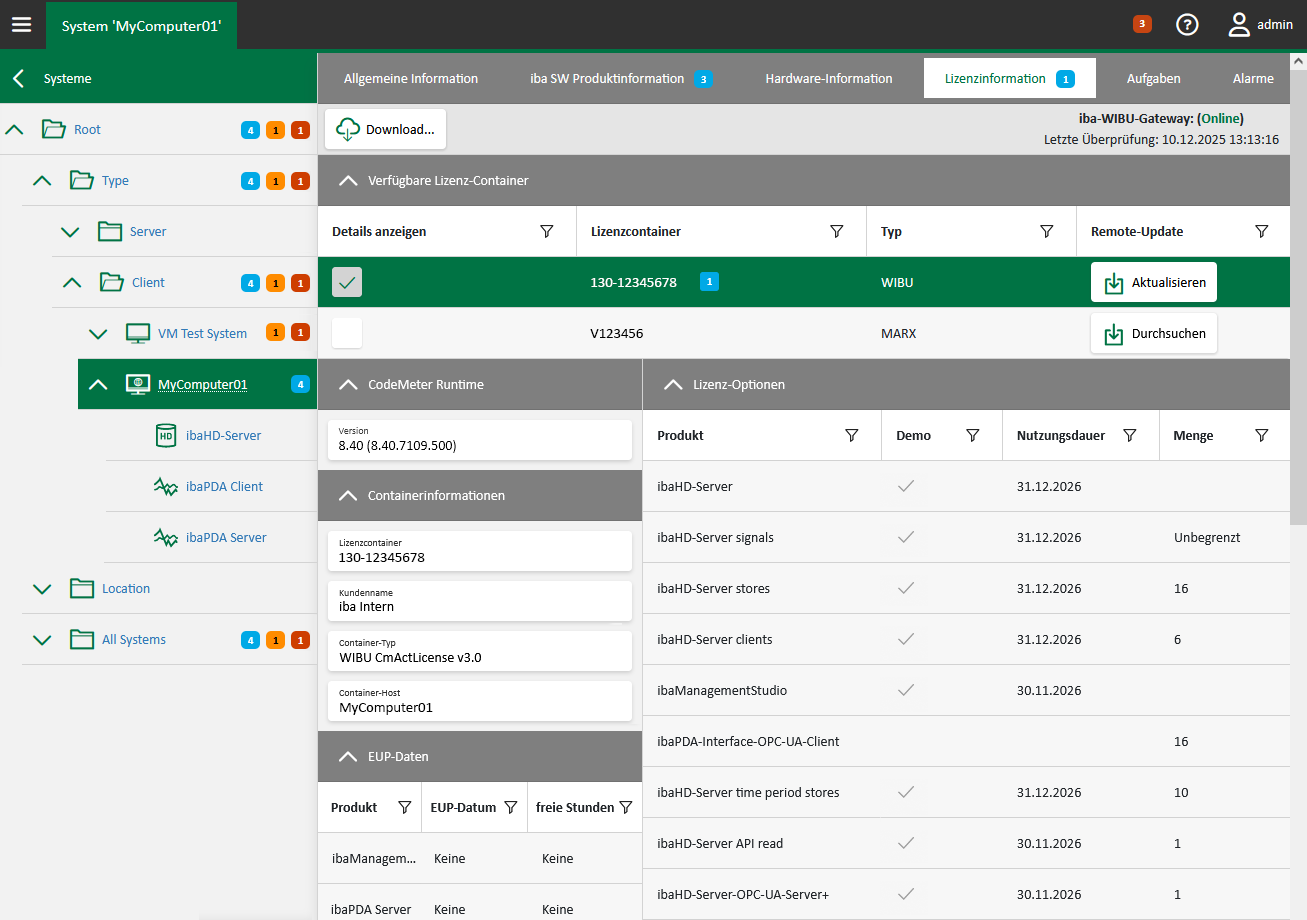Screen dimensions: 1307x920
Task: Click the red notification badge in top bar
Action: point(1142,24)
